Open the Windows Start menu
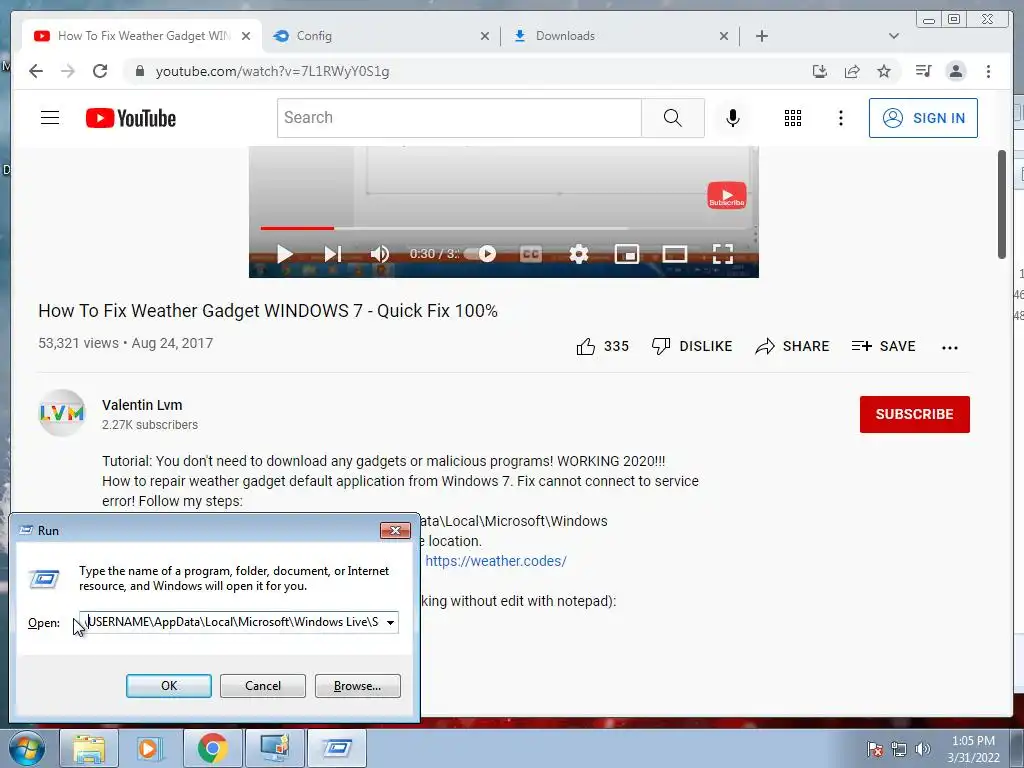 (27, 748)
